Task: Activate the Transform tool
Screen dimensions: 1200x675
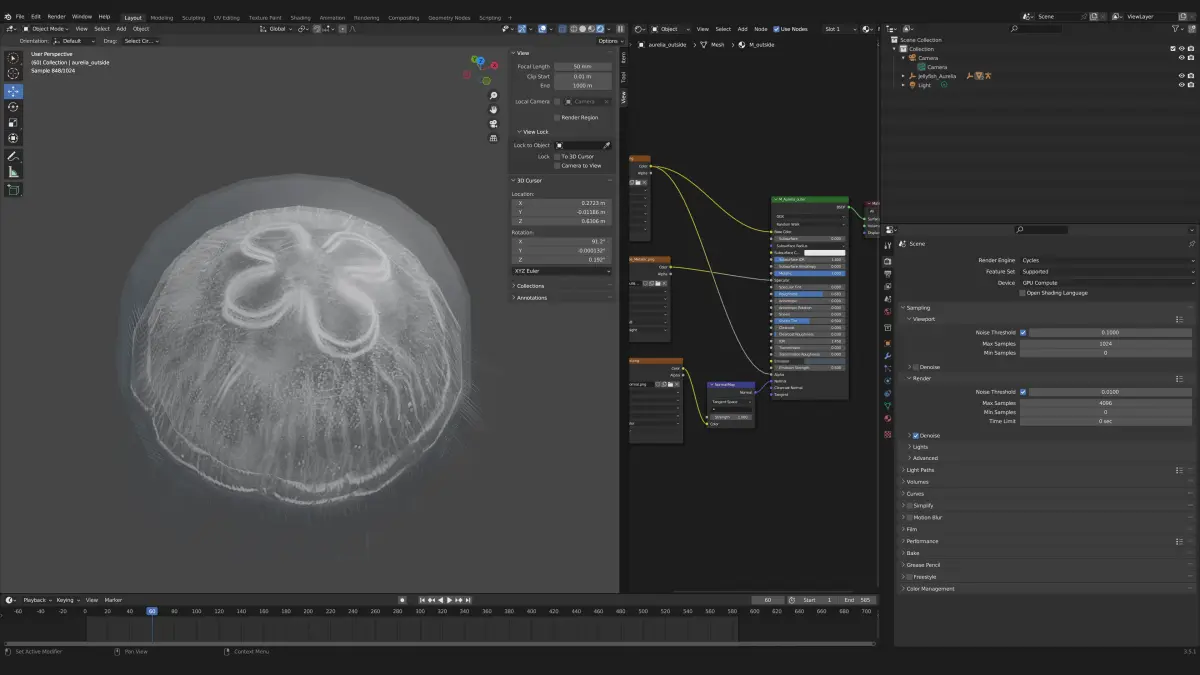Action: click(x=13, y=139)
